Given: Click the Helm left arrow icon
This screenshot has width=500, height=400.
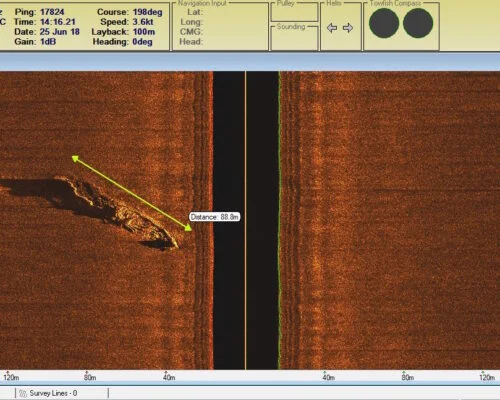Looking at the screenshot, I should click(x=332, y=28).
